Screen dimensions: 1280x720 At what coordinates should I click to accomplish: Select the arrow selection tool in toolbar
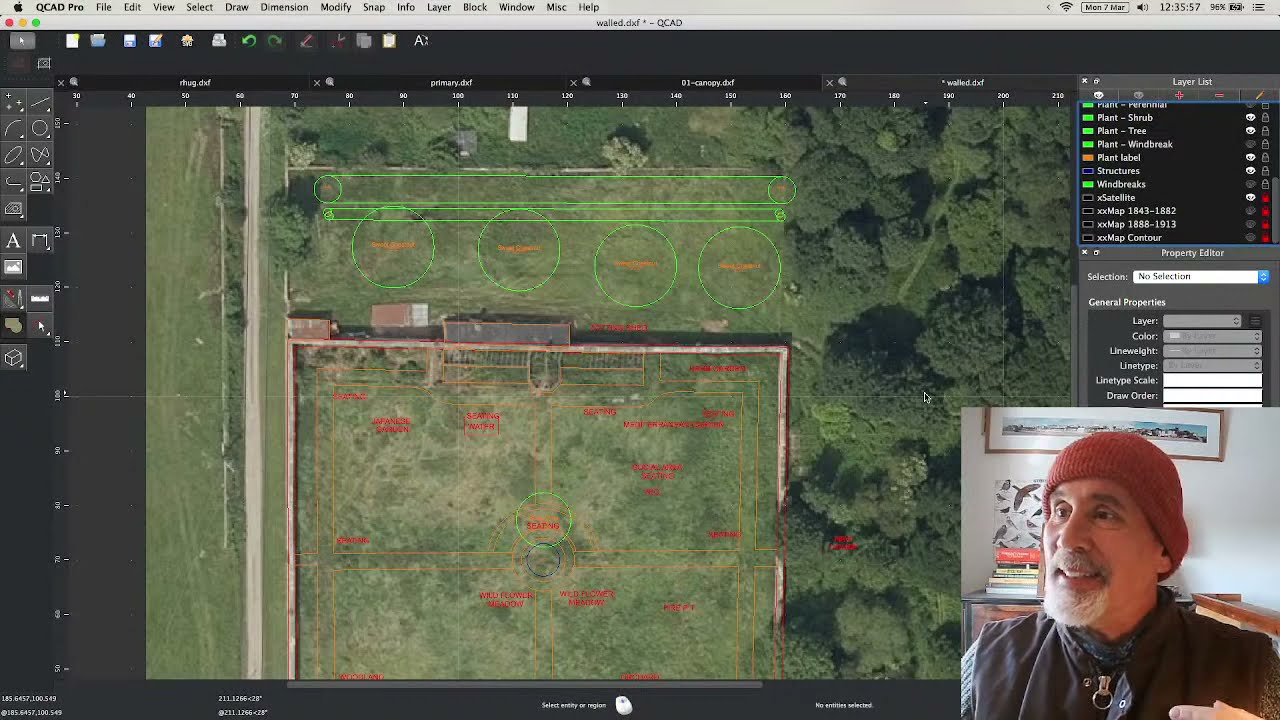point(21,41)
